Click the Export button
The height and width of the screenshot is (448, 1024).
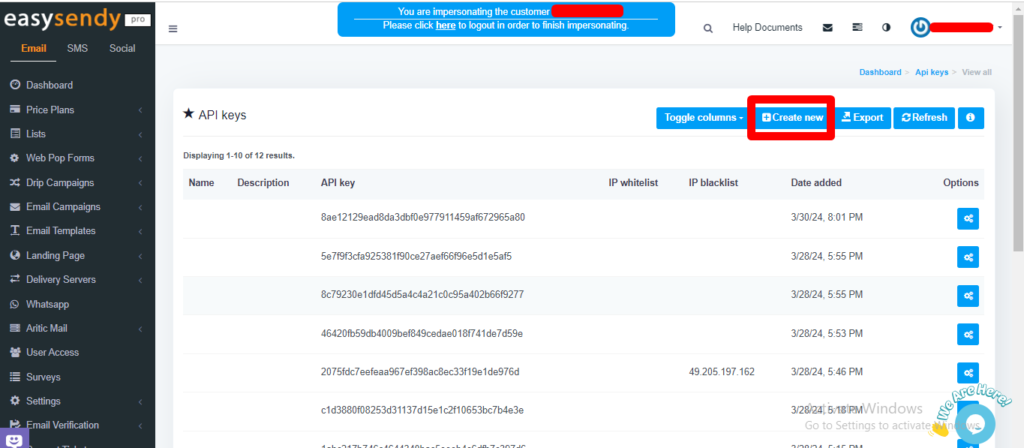tap(861, 118)
